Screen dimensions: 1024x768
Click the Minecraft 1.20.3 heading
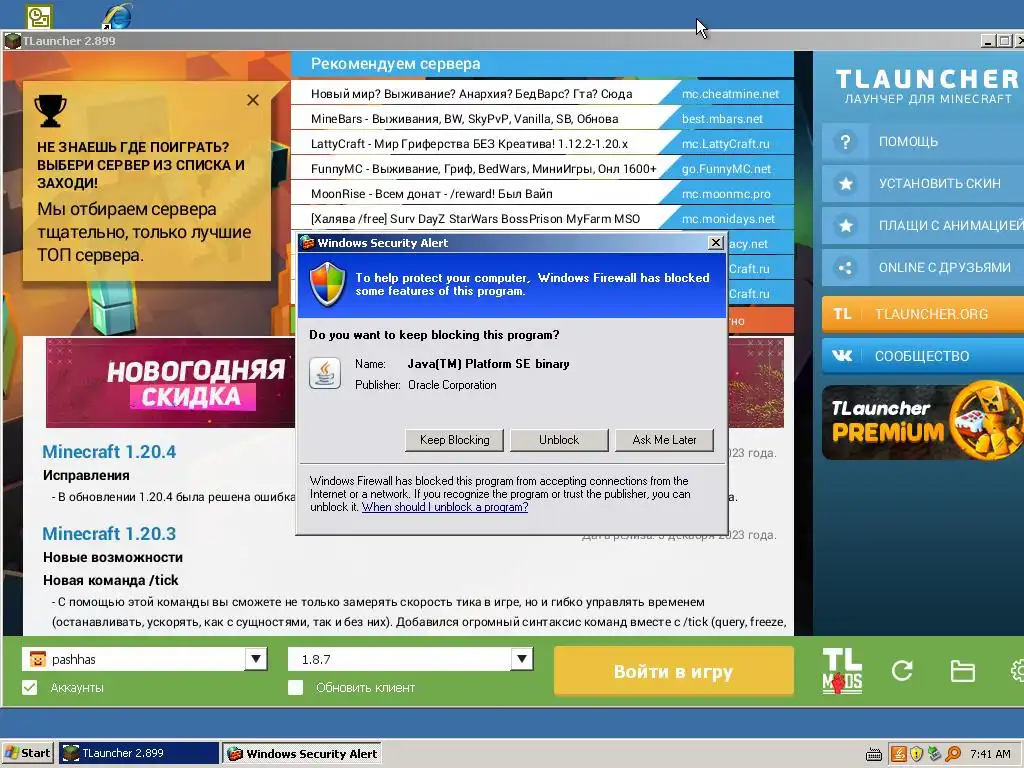(109, 534)
